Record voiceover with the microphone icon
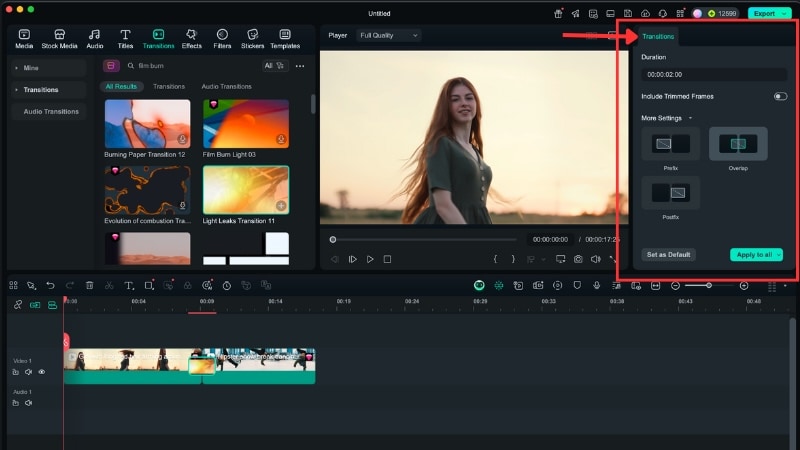 coord(596,285)
